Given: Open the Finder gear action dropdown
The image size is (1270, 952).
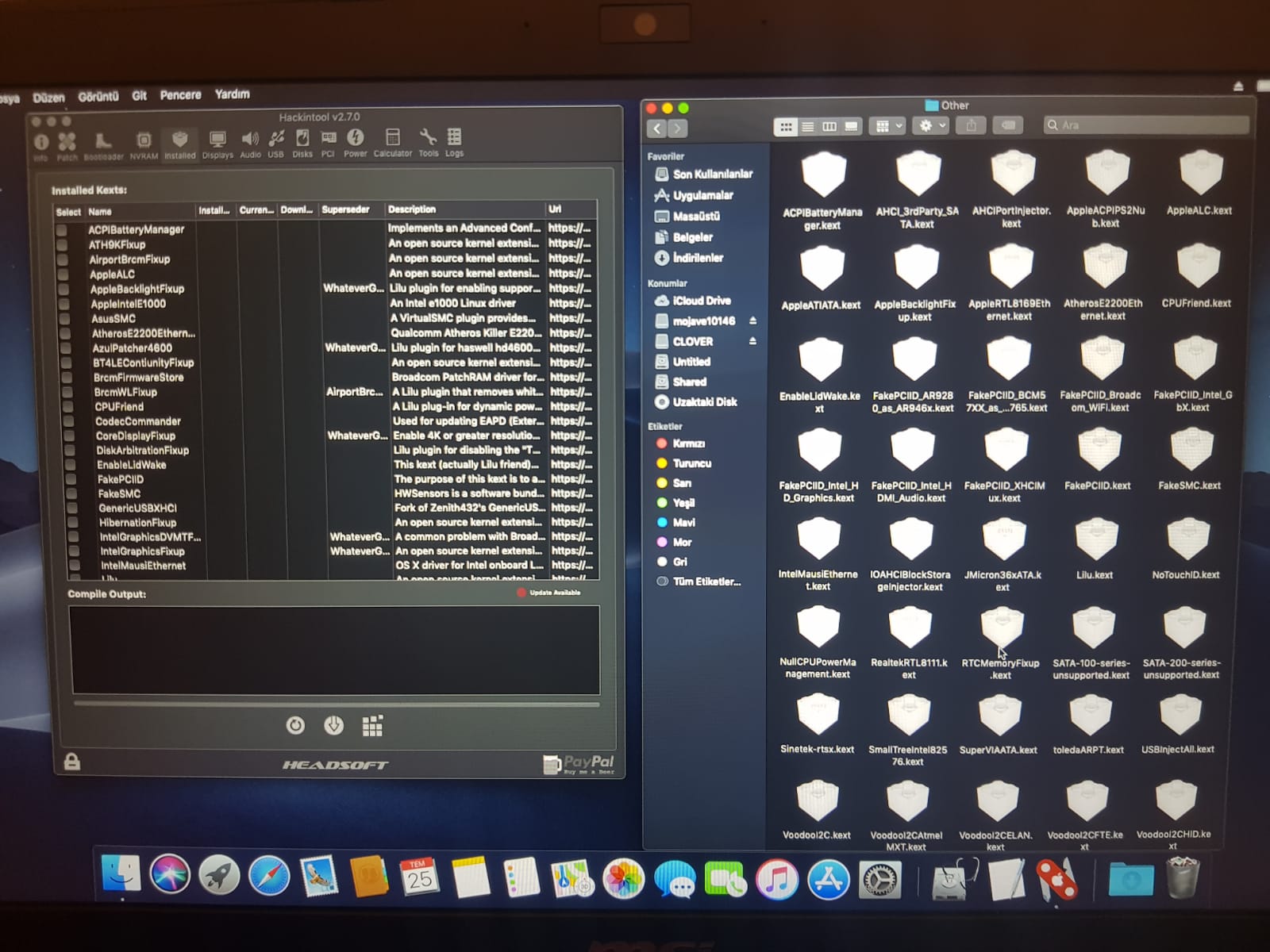Looking at the screenshot, I should (931, 126).
